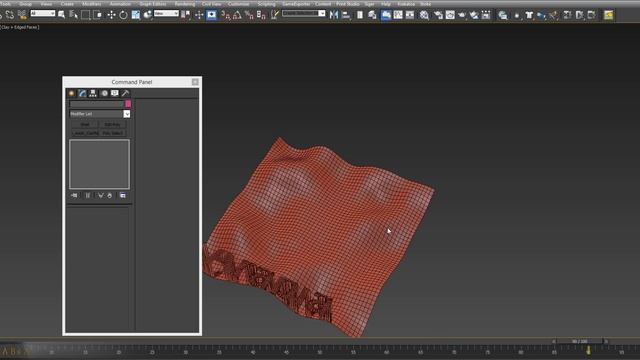Screen dimensions: 640x360
Task: Open the Rendered Frame Window icon
Action: pyautogui.click(x=450, y=15)
